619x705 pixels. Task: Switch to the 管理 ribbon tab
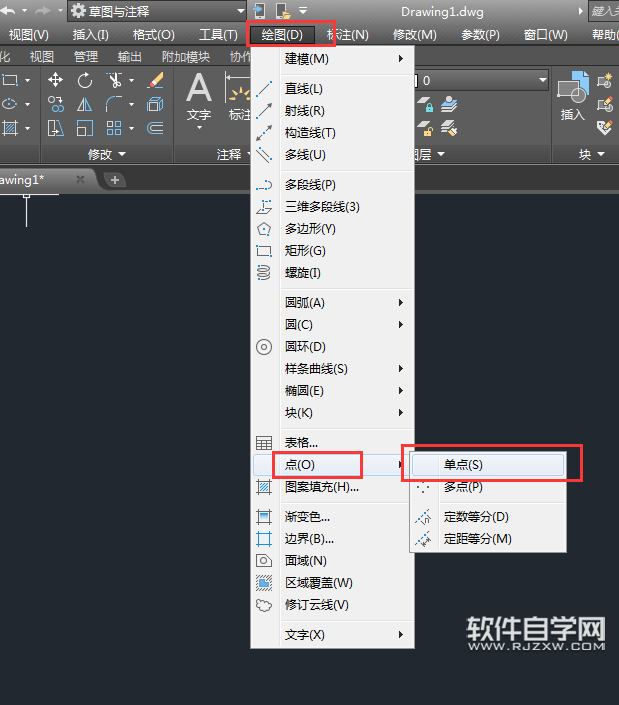point(85,57)
